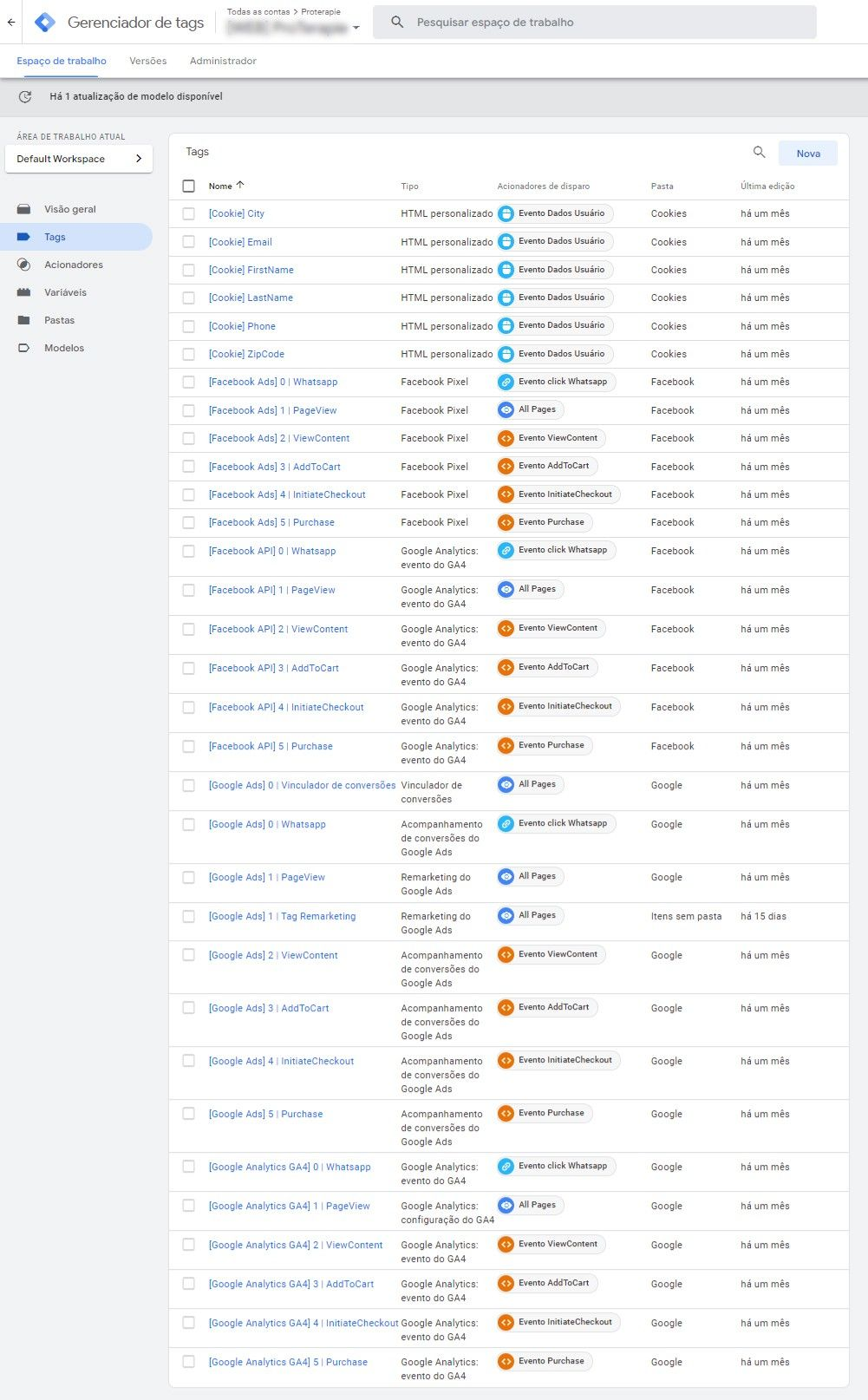
Task: Click the search icon in Tags panel
Action: tap(759, 153)
